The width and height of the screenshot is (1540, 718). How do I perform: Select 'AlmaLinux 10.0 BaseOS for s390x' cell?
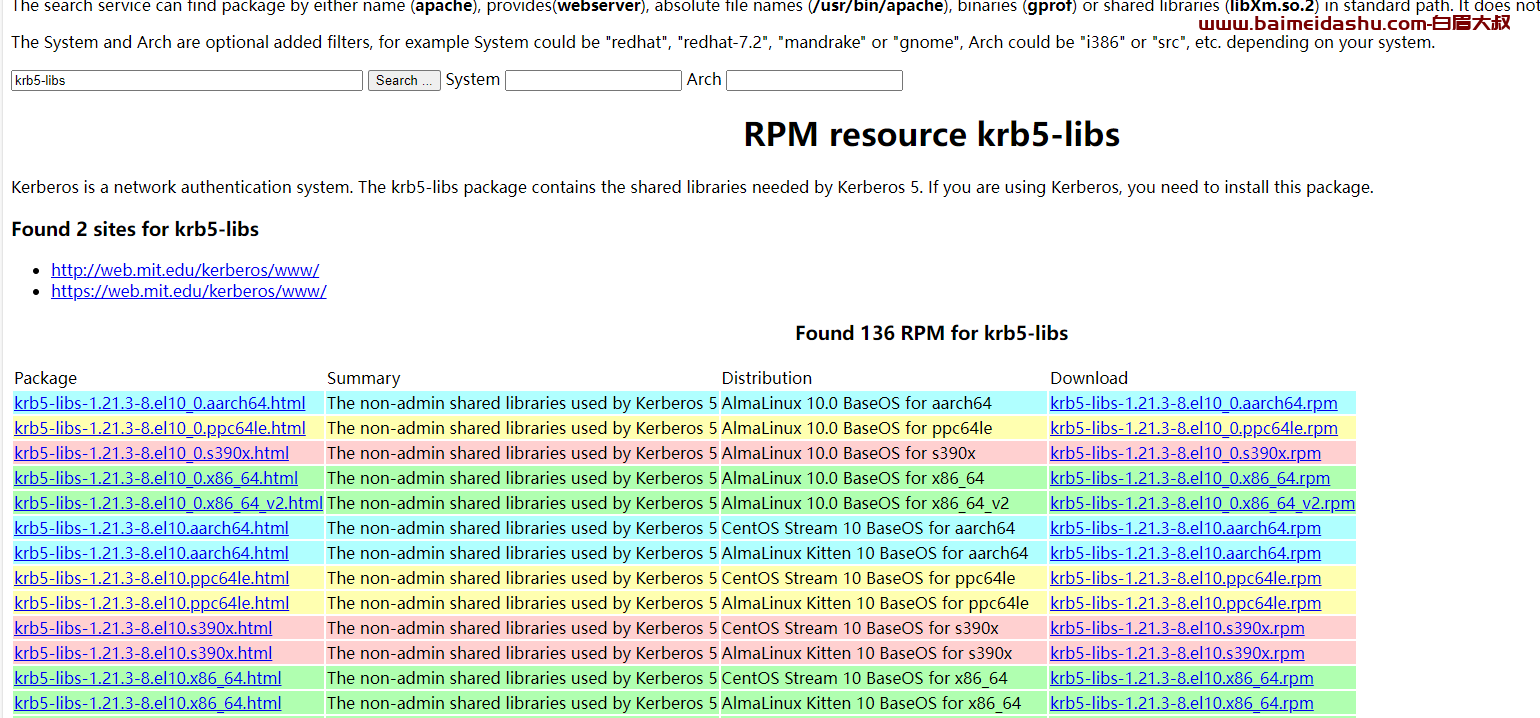point(884,453)
